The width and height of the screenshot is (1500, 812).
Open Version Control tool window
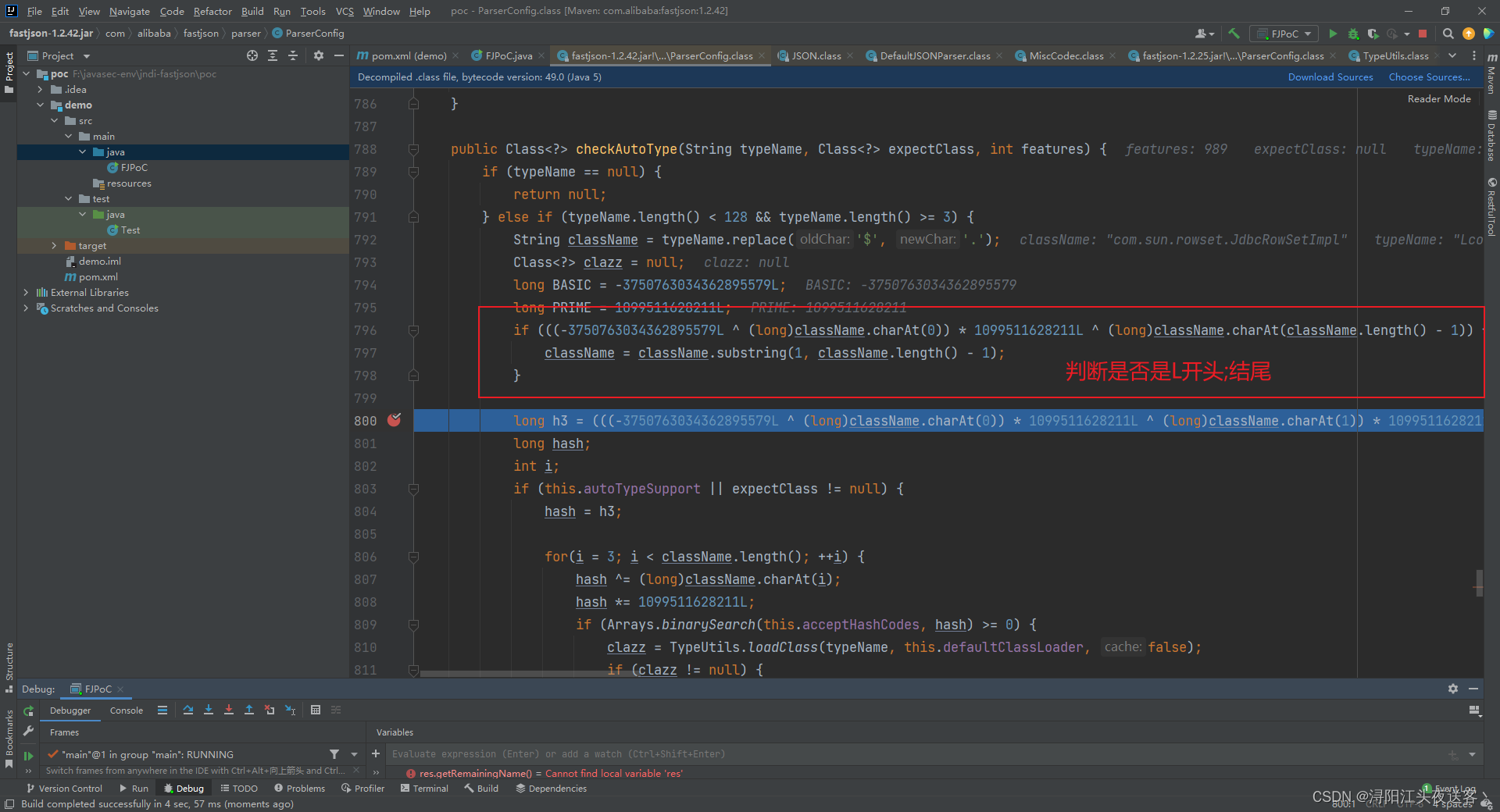pos(64,789)
